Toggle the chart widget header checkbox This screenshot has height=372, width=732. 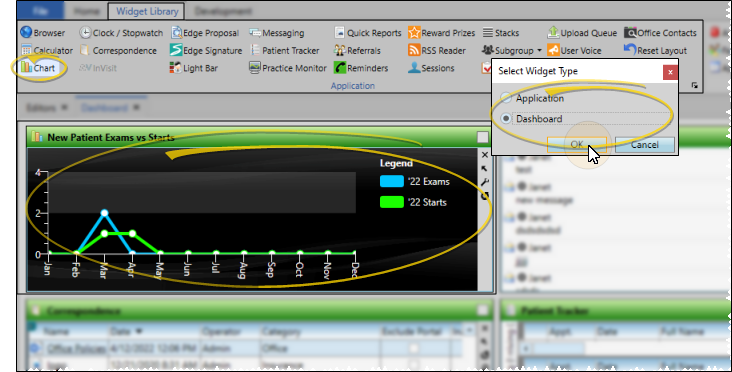[x=482, y=137]
